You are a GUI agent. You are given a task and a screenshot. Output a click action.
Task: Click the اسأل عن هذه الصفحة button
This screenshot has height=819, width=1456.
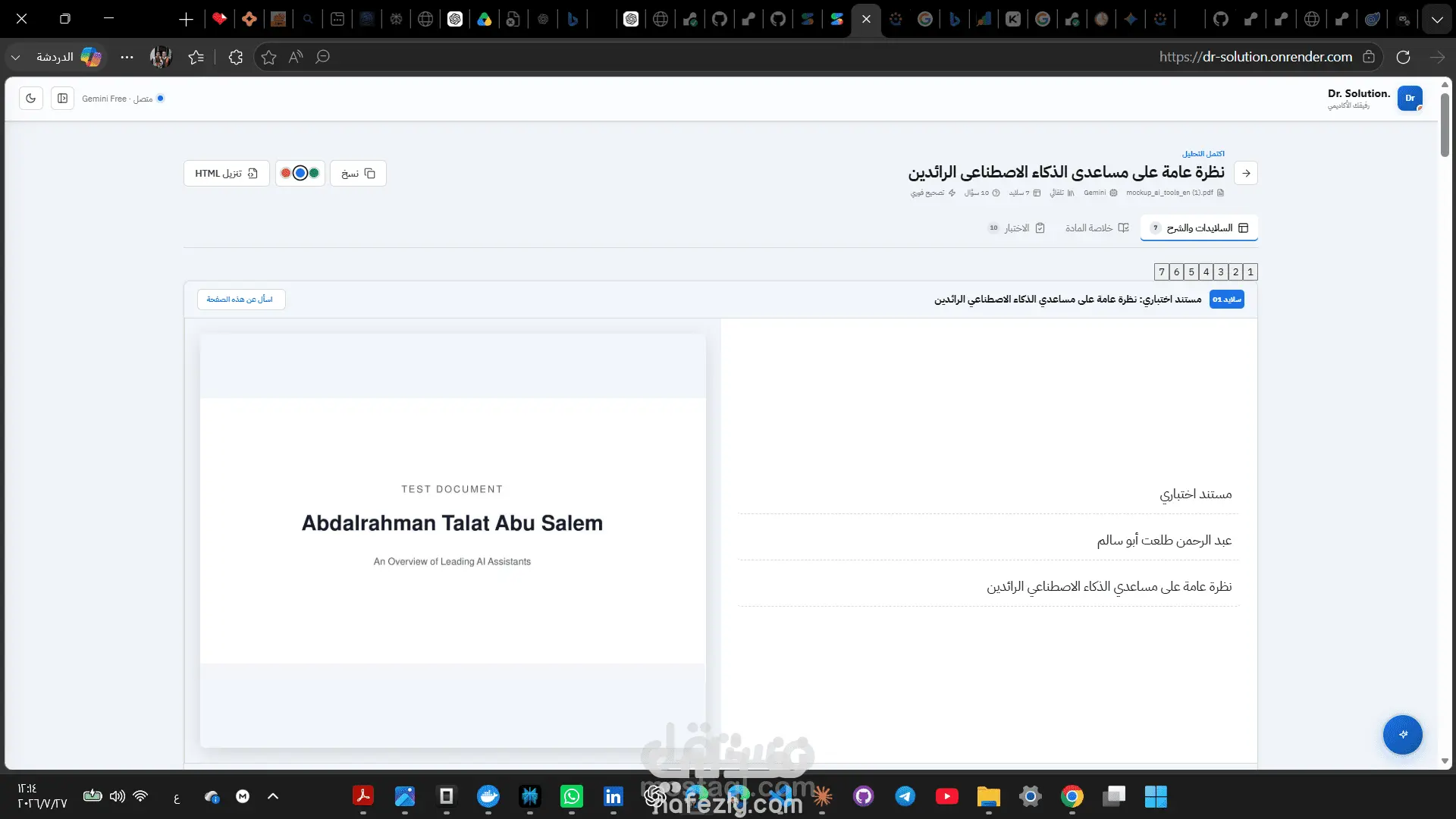241,300
